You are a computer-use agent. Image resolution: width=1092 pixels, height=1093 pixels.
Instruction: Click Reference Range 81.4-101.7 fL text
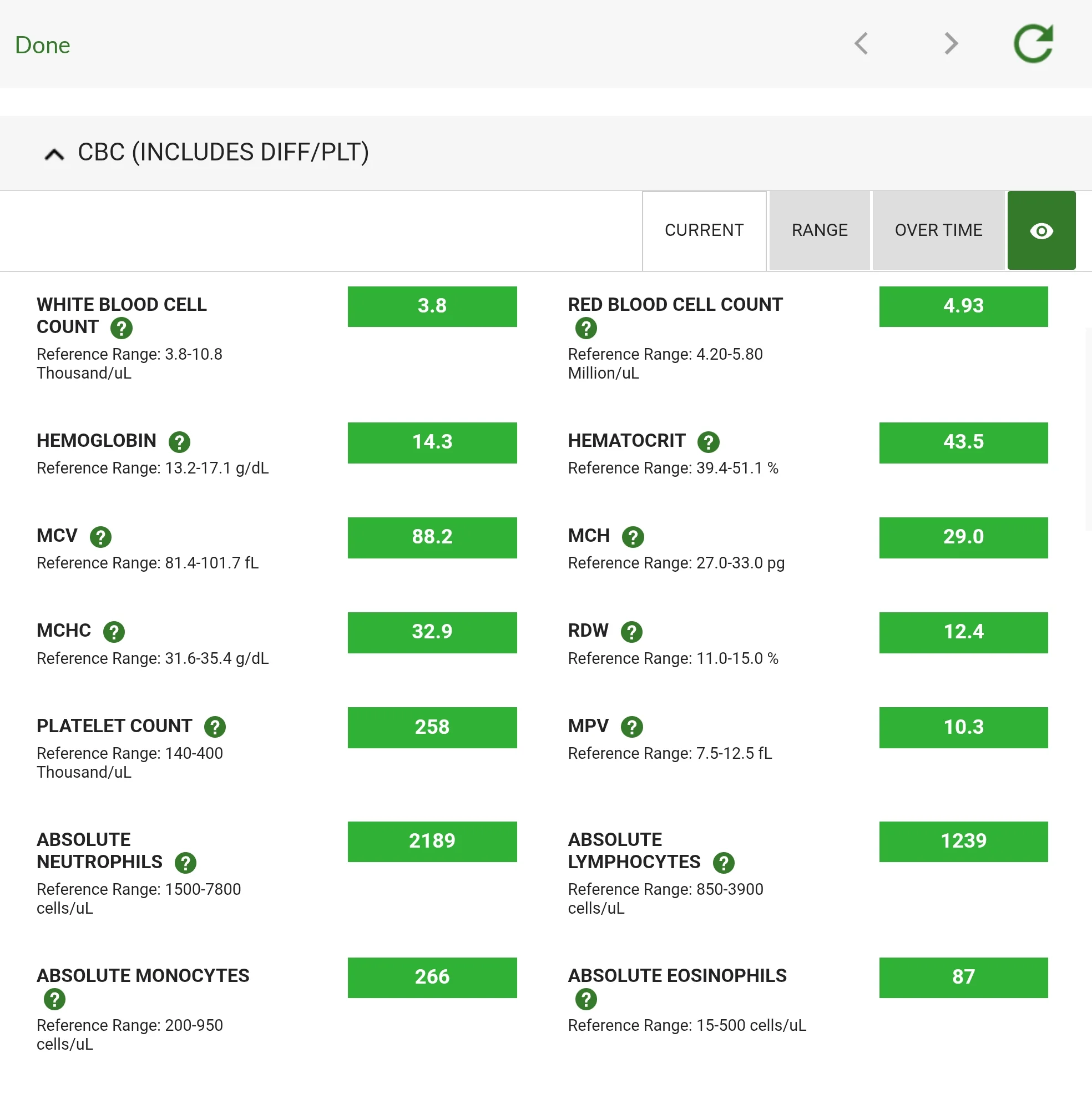pos(148,563)
